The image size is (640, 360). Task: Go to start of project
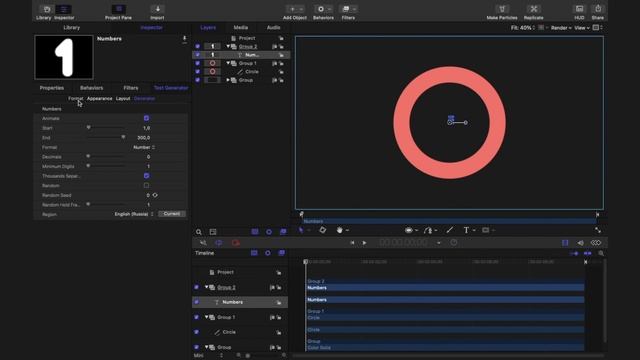[352, 243]
